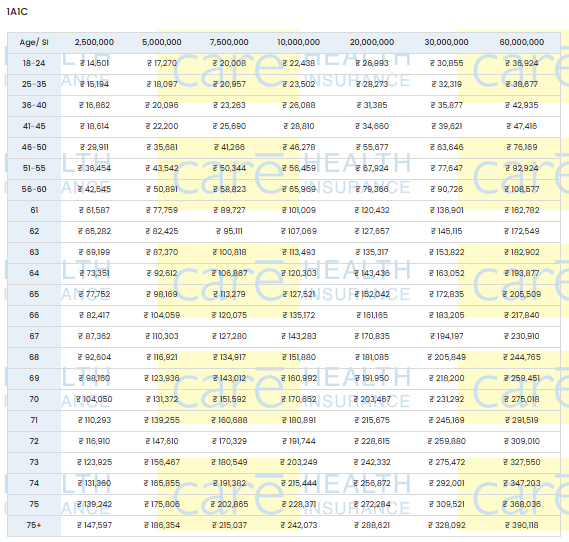Click the premium cell showing 14,501
Image resolution: width=569 pixels, height=542 pixels.
[x=94, y=63]
